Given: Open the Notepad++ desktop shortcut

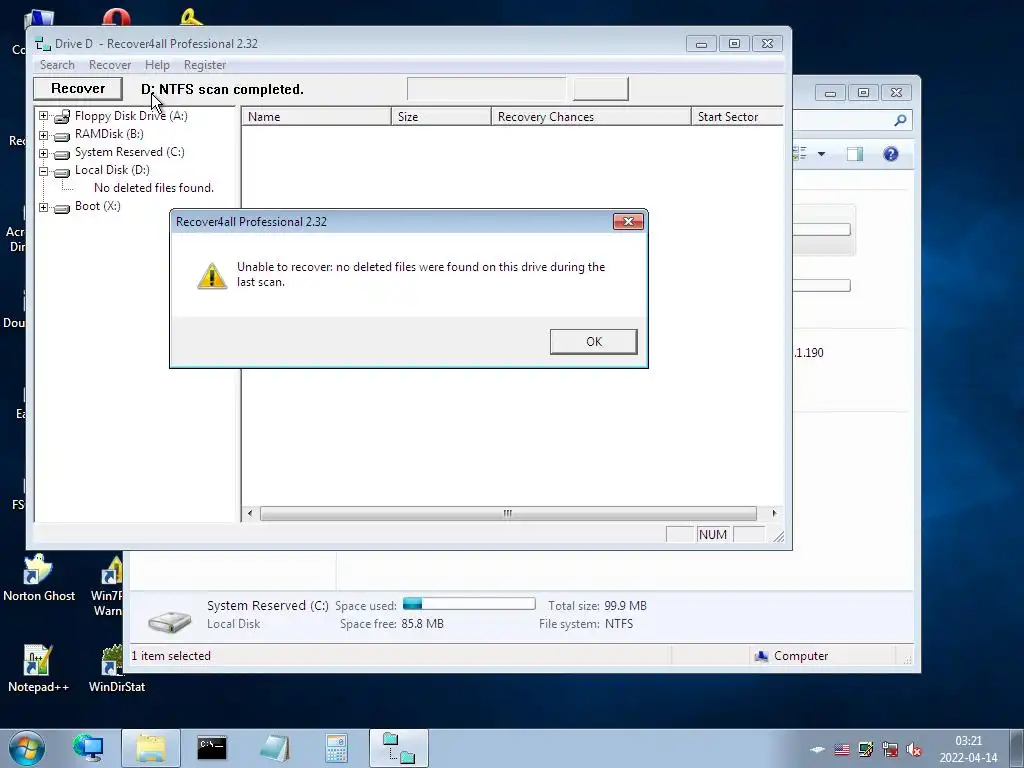Looking at the screenshot, I should coord(38,669).
